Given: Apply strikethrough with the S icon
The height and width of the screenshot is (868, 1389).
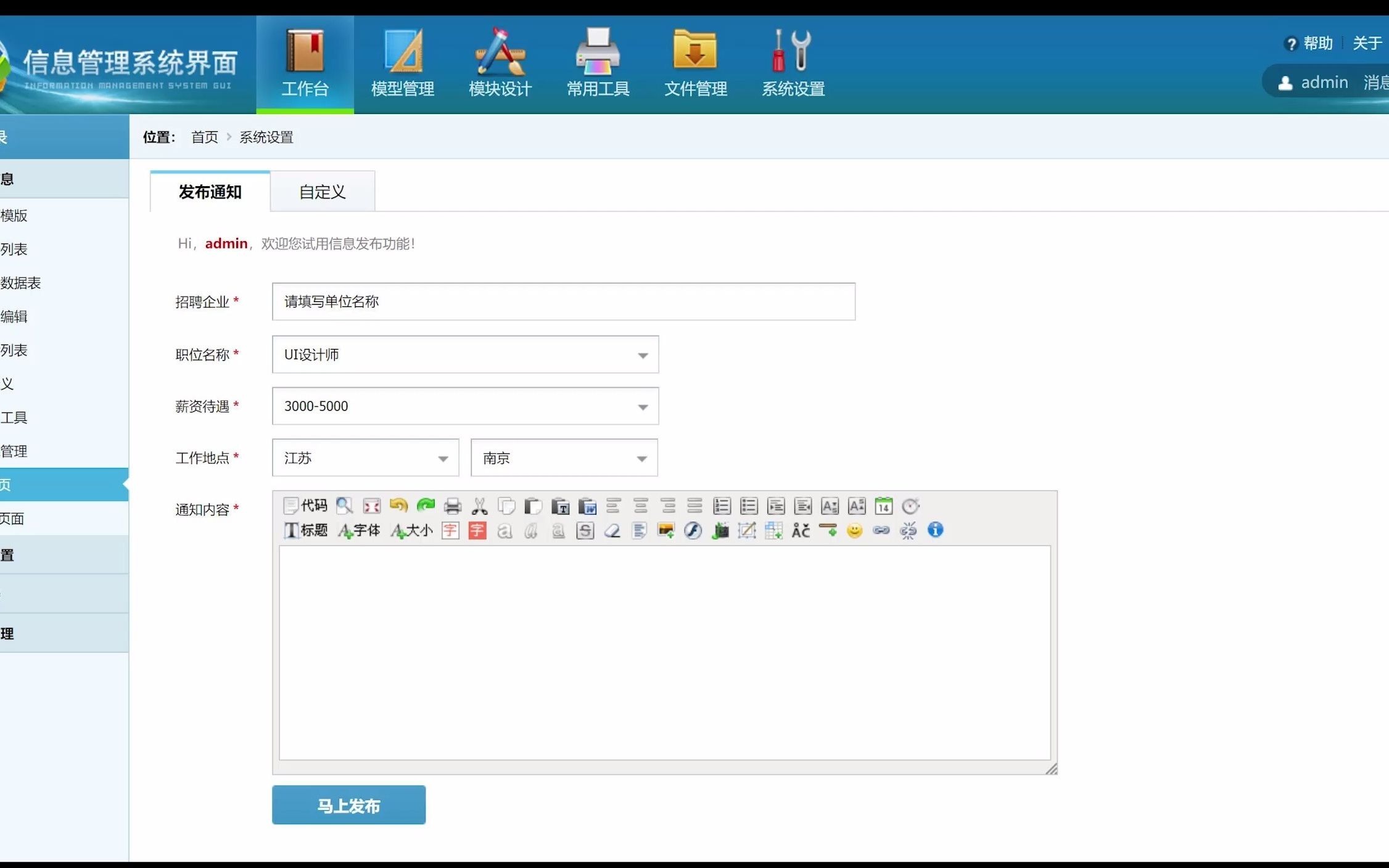Looking at the screenshot, I should [584, 530].
